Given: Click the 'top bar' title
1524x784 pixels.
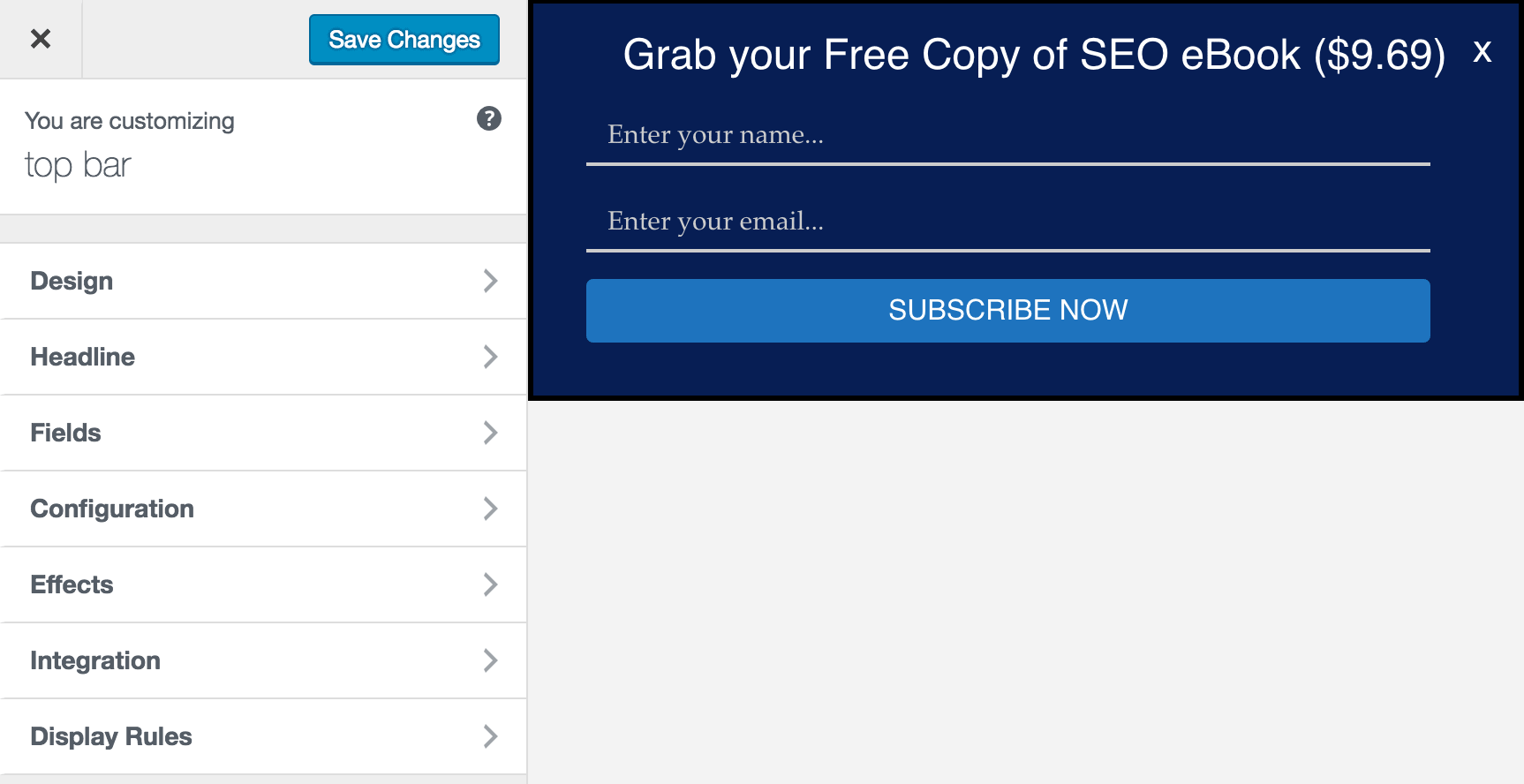Looking at the screenshot, I should click(78, 164).
